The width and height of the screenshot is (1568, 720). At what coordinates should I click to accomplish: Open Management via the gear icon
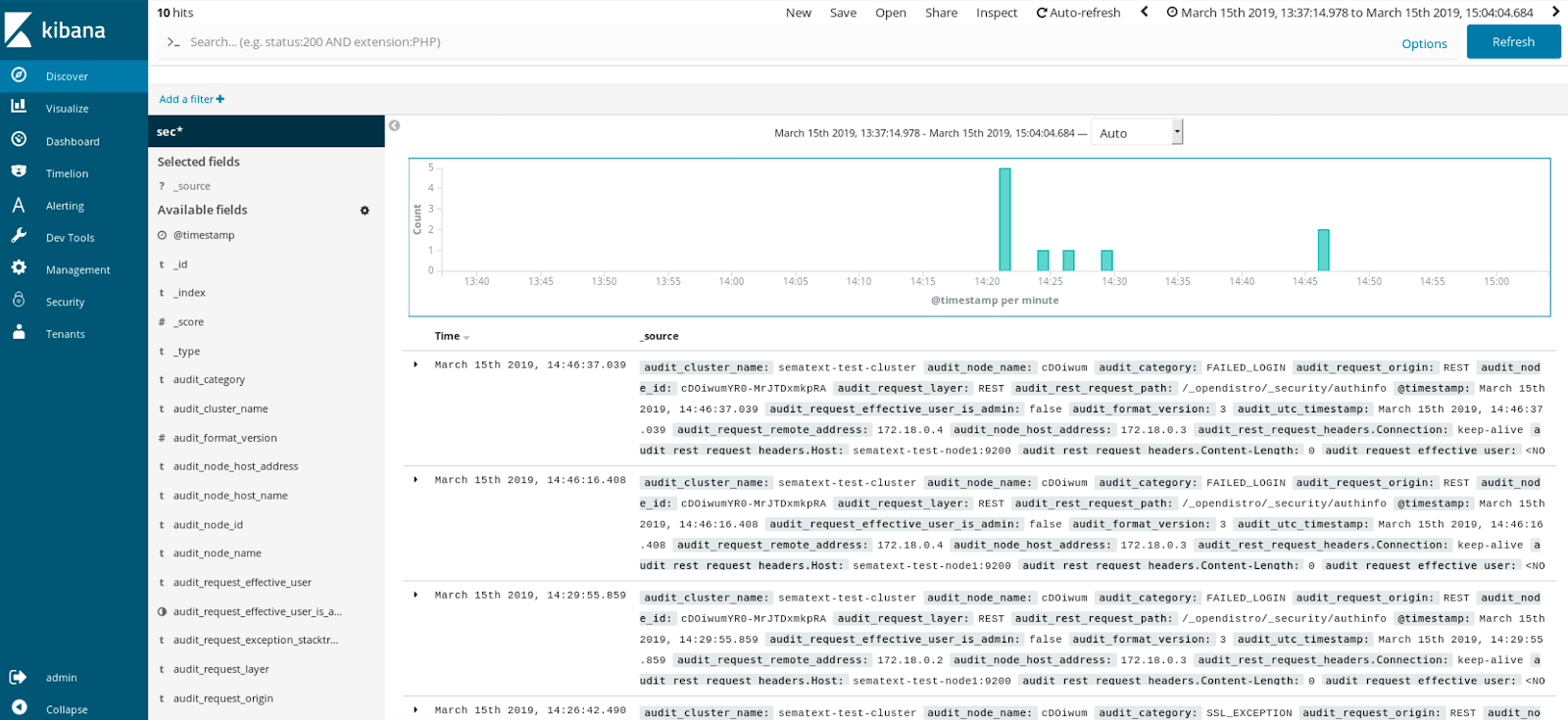(x=19, y=268)
